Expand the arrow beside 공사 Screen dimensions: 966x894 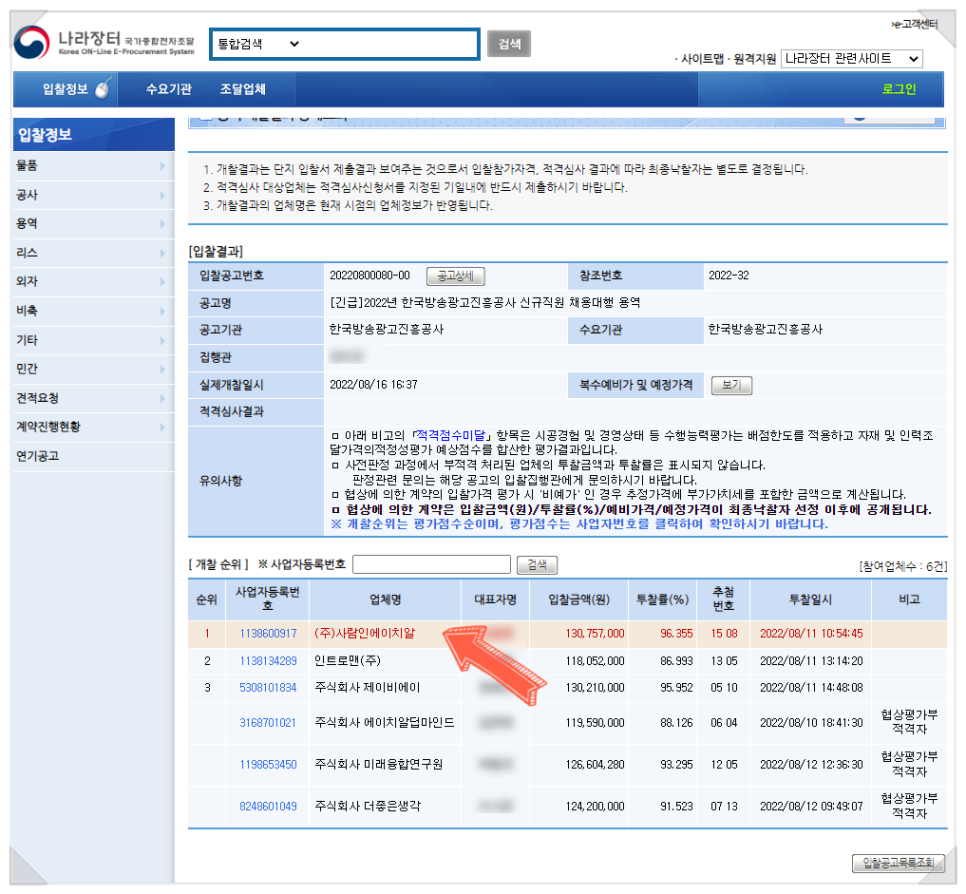(163, 195)
